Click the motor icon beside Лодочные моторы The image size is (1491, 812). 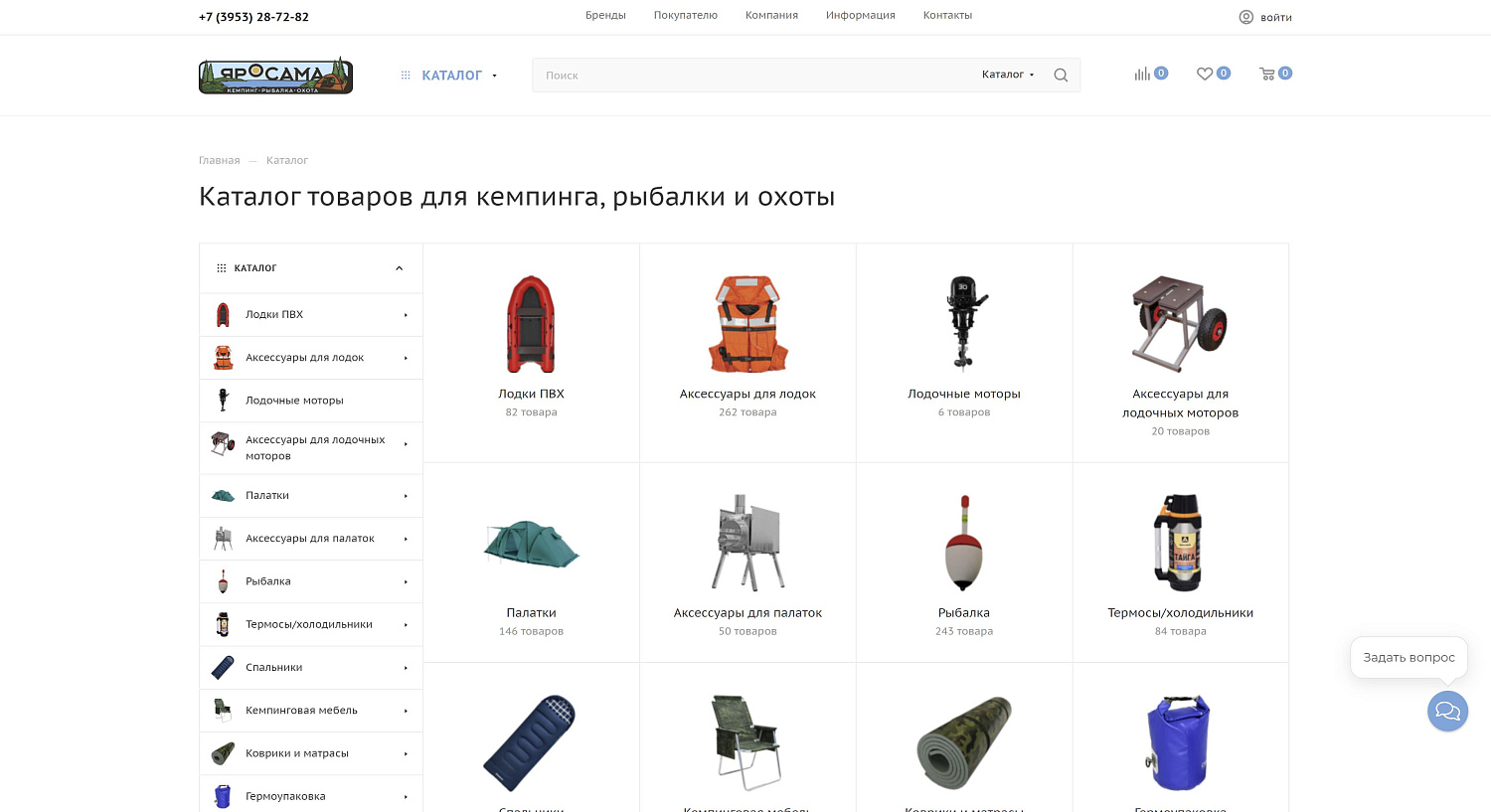pos(223,400)
